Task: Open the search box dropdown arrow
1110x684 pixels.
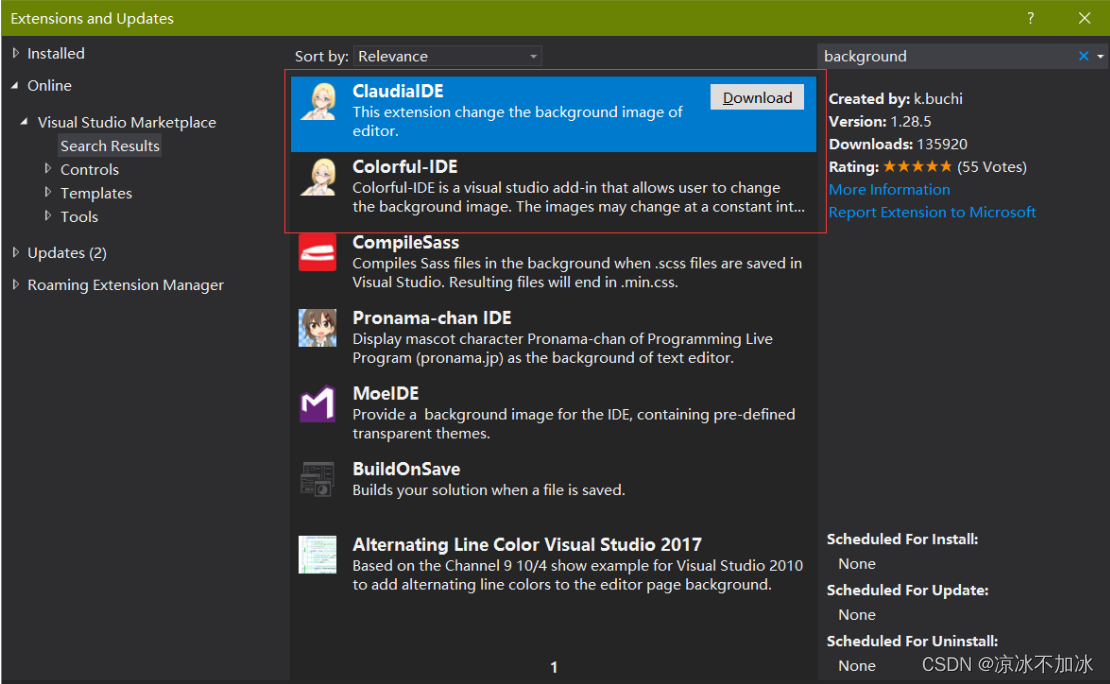Action: click(1100, 56)
